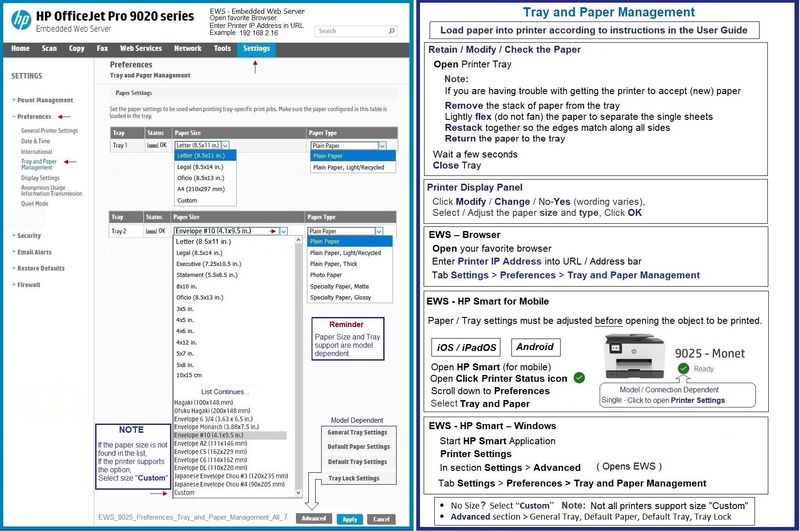This screenshot has width=800, height=531.
Task: Open Tray 2 Paper Size dropdown
Action: coord(231,231)
